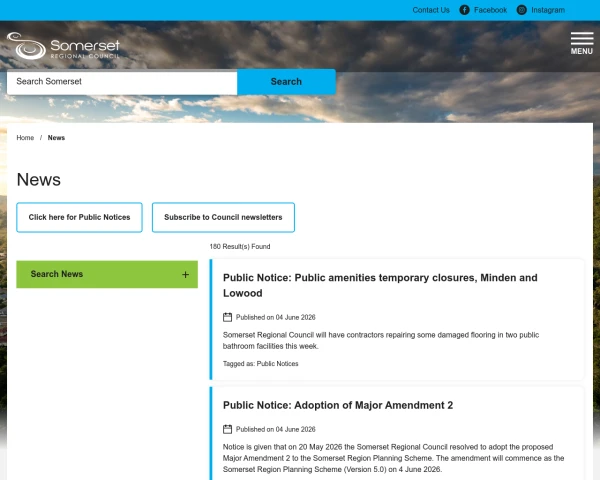The width and height of the screenshot is (600, 480).
Task: Focus the Search Somerset input field
Action: [122, 82]
